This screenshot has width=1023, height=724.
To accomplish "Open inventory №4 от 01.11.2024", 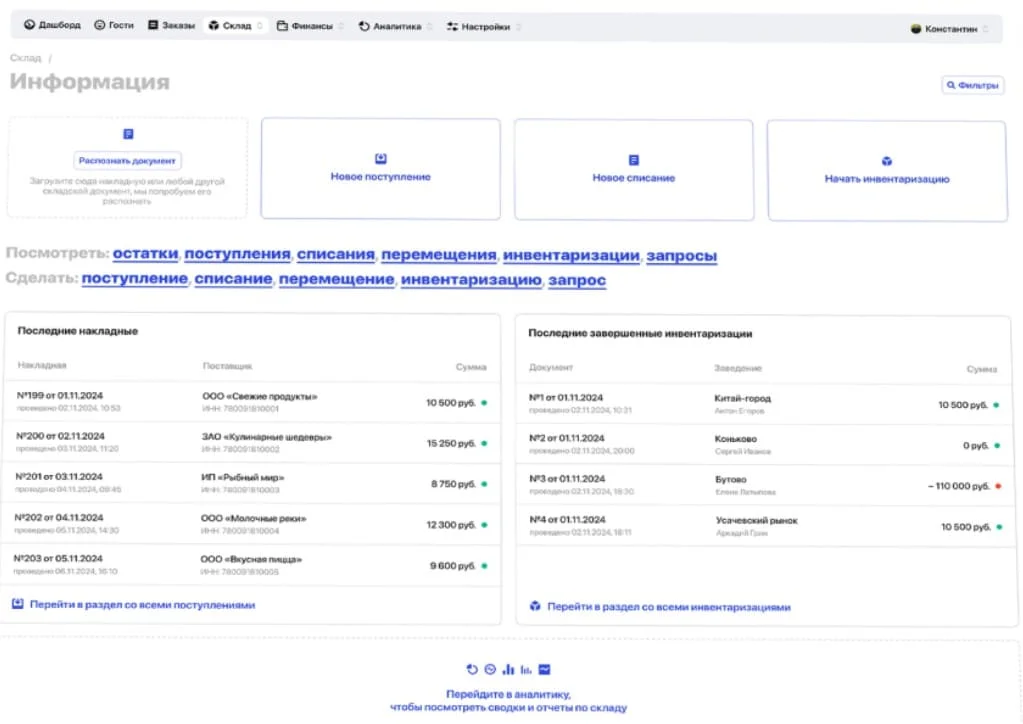I will click(568, 520).
